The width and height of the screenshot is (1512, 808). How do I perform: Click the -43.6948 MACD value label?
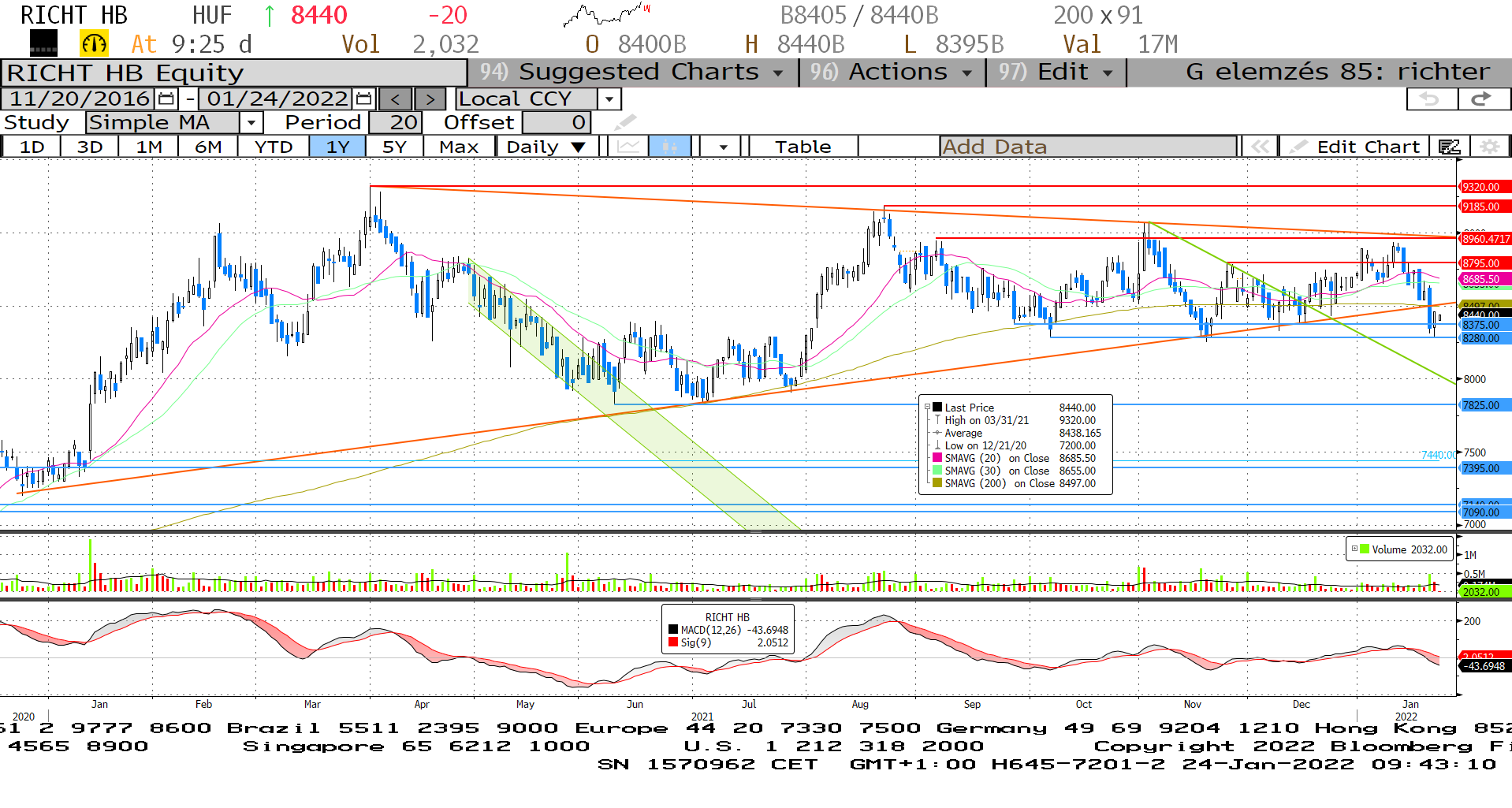(1486, 666)
